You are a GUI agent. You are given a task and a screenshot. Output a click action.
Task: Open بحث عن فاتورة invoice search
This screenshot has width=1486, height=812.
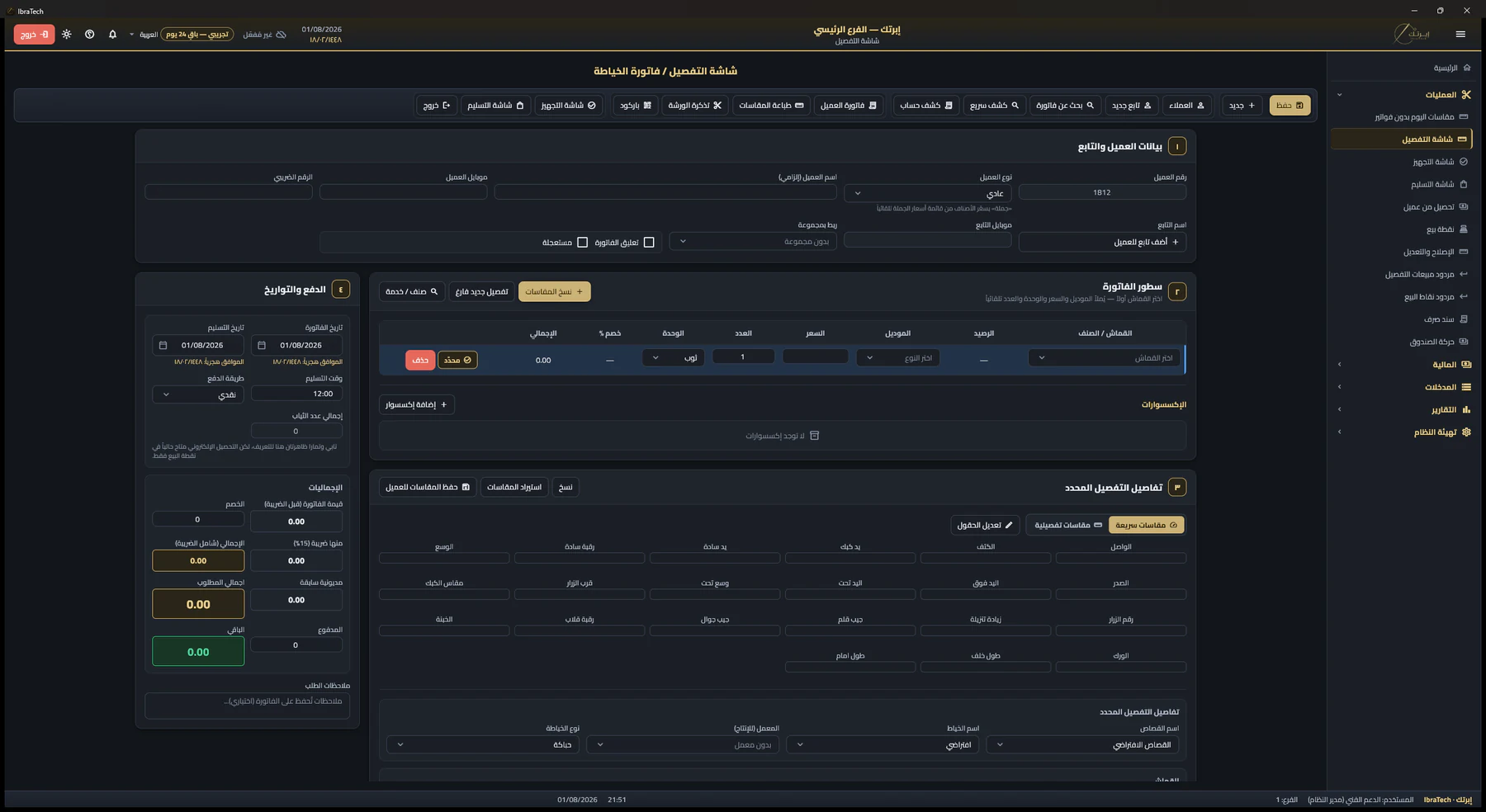(x=1065, y=106)
